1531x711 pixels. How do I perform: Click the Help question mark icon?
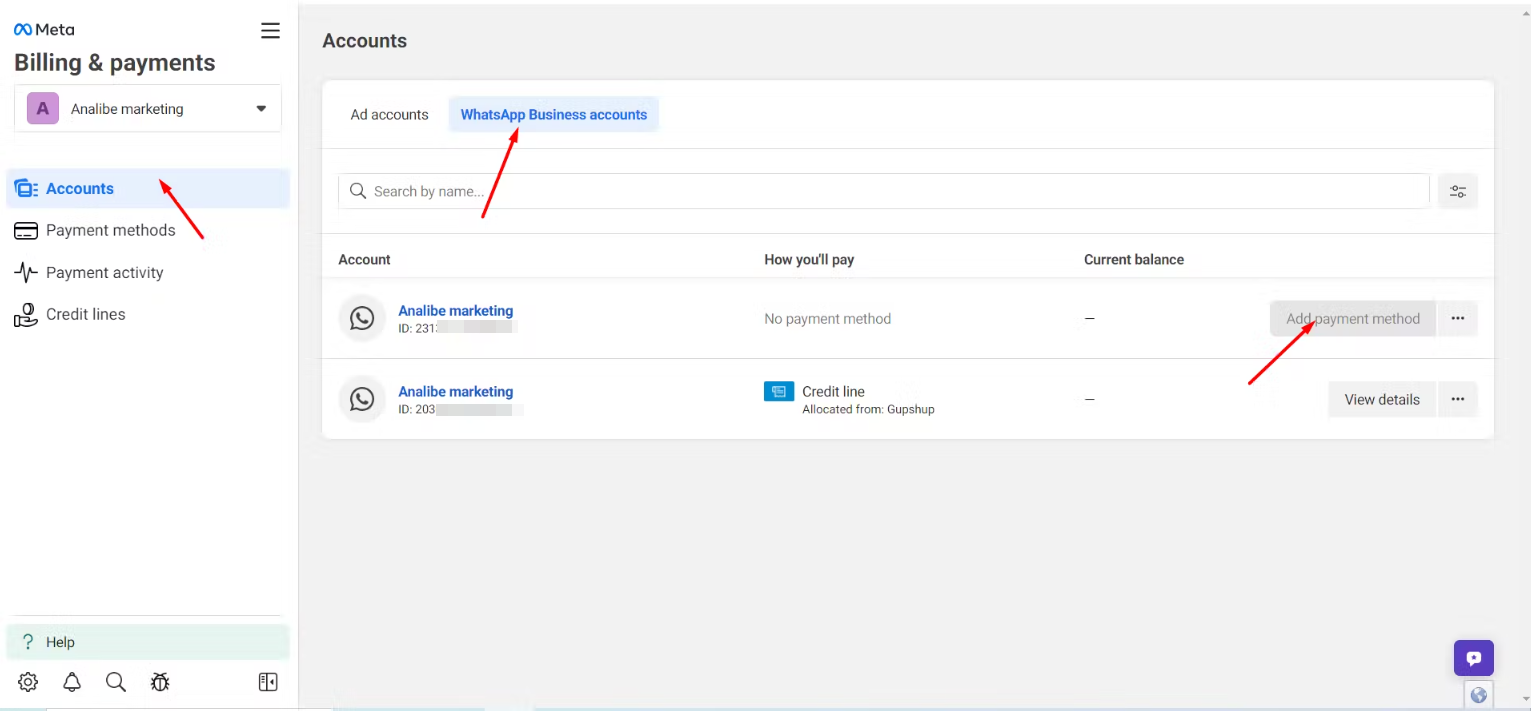click(x=28, y=642)
